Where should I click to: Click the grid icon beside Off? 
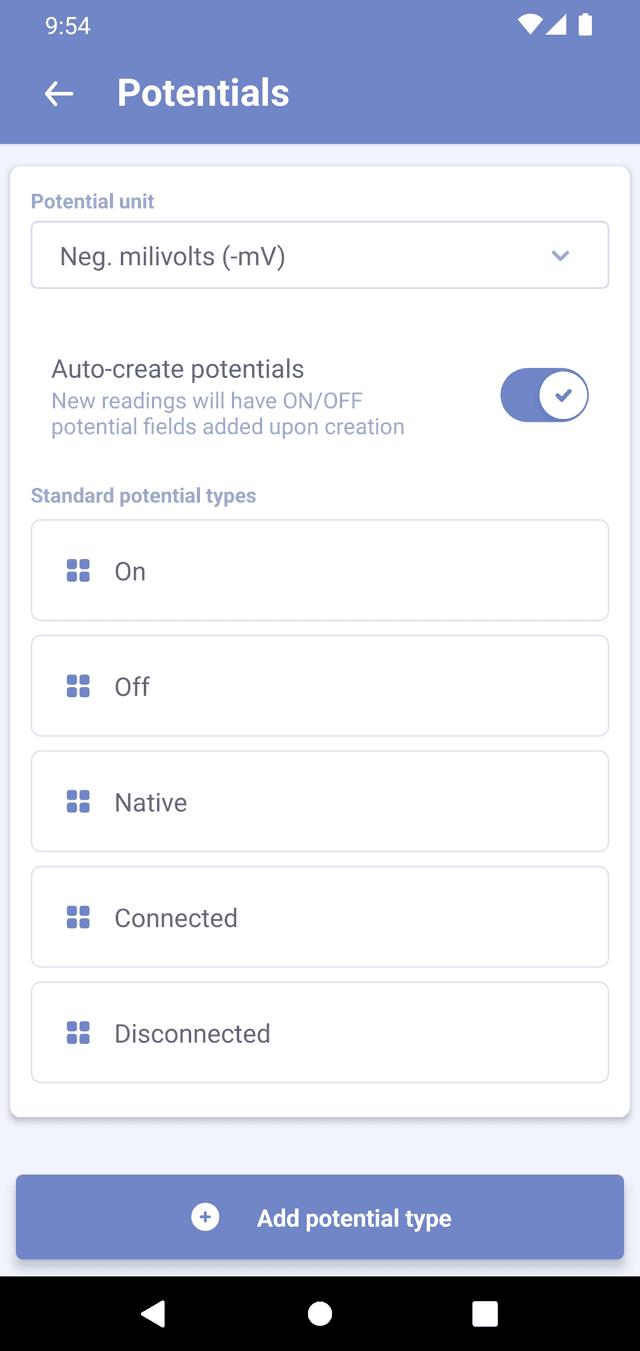point(78,686)
